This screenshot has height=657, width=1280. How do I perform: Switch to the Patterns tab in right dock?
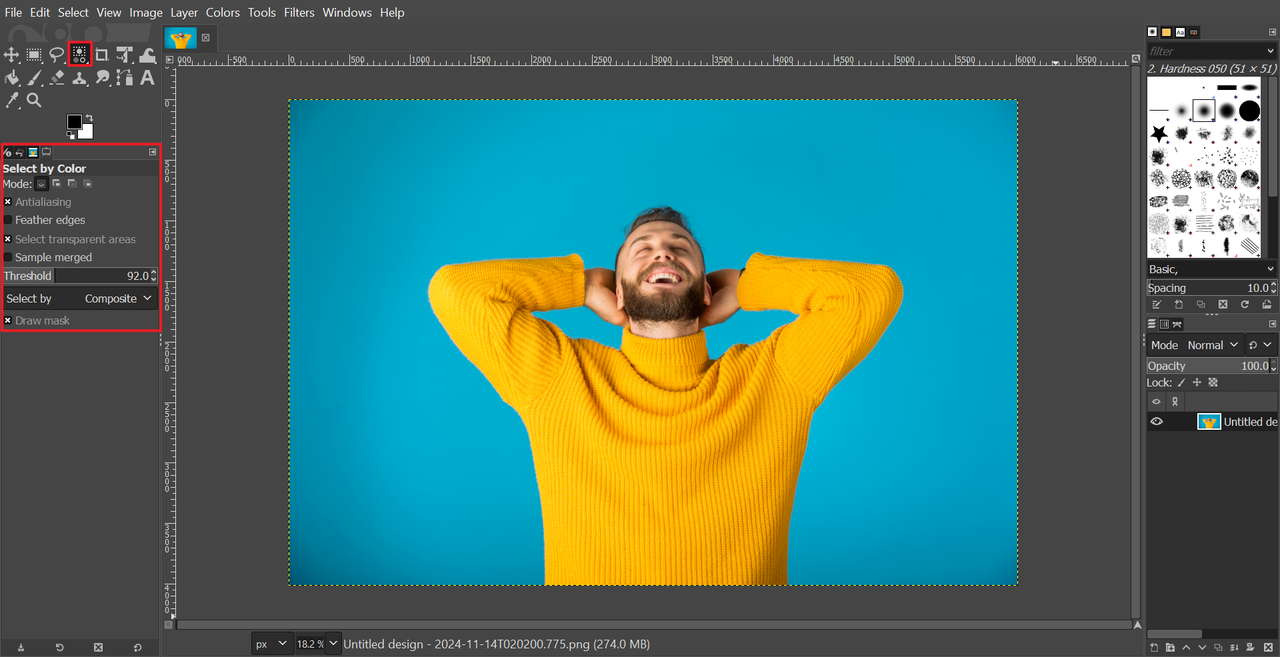pyautogui.click(x=1166, y=32)
